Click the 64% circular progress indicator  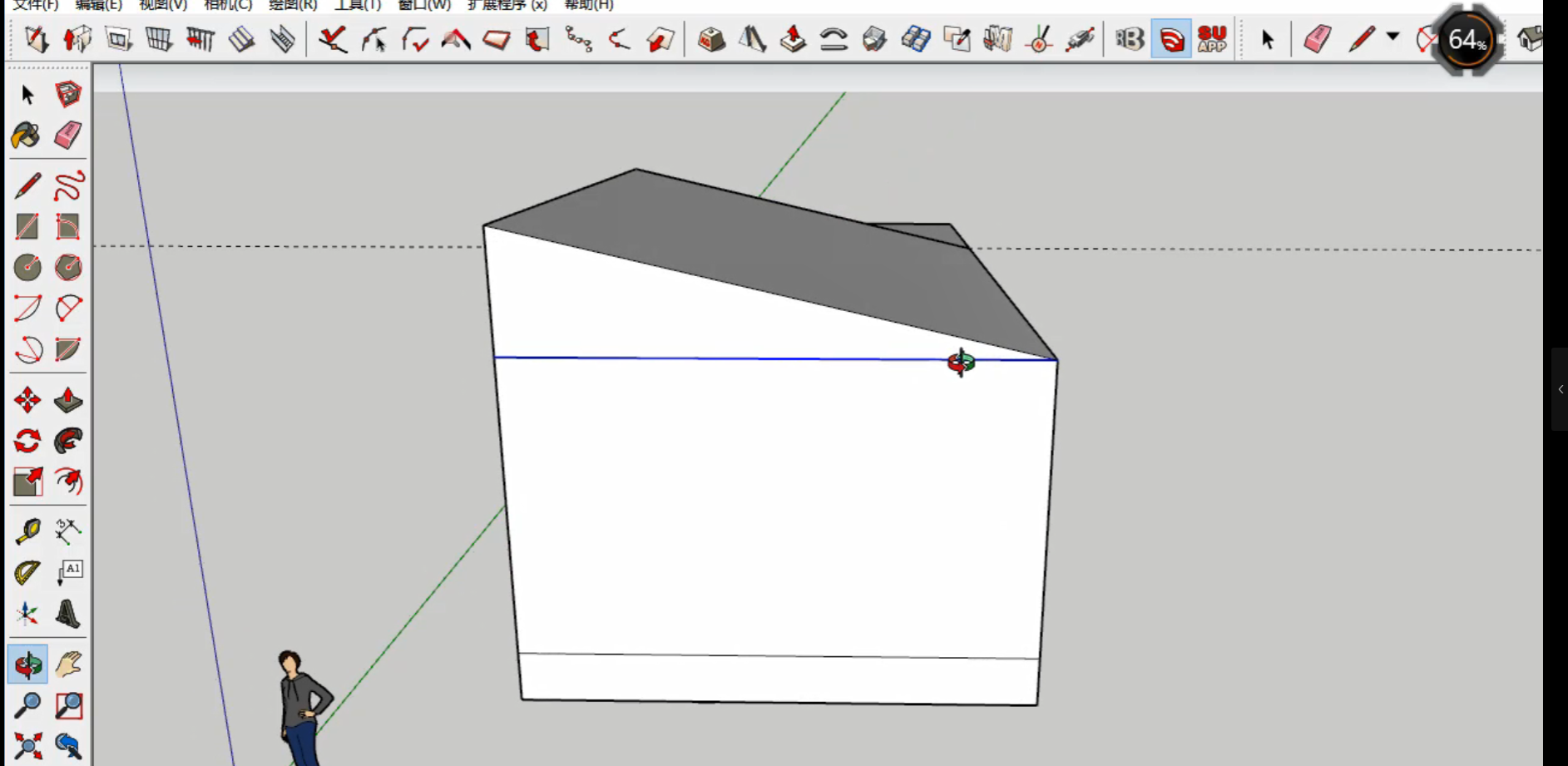tap(1467, 40)
